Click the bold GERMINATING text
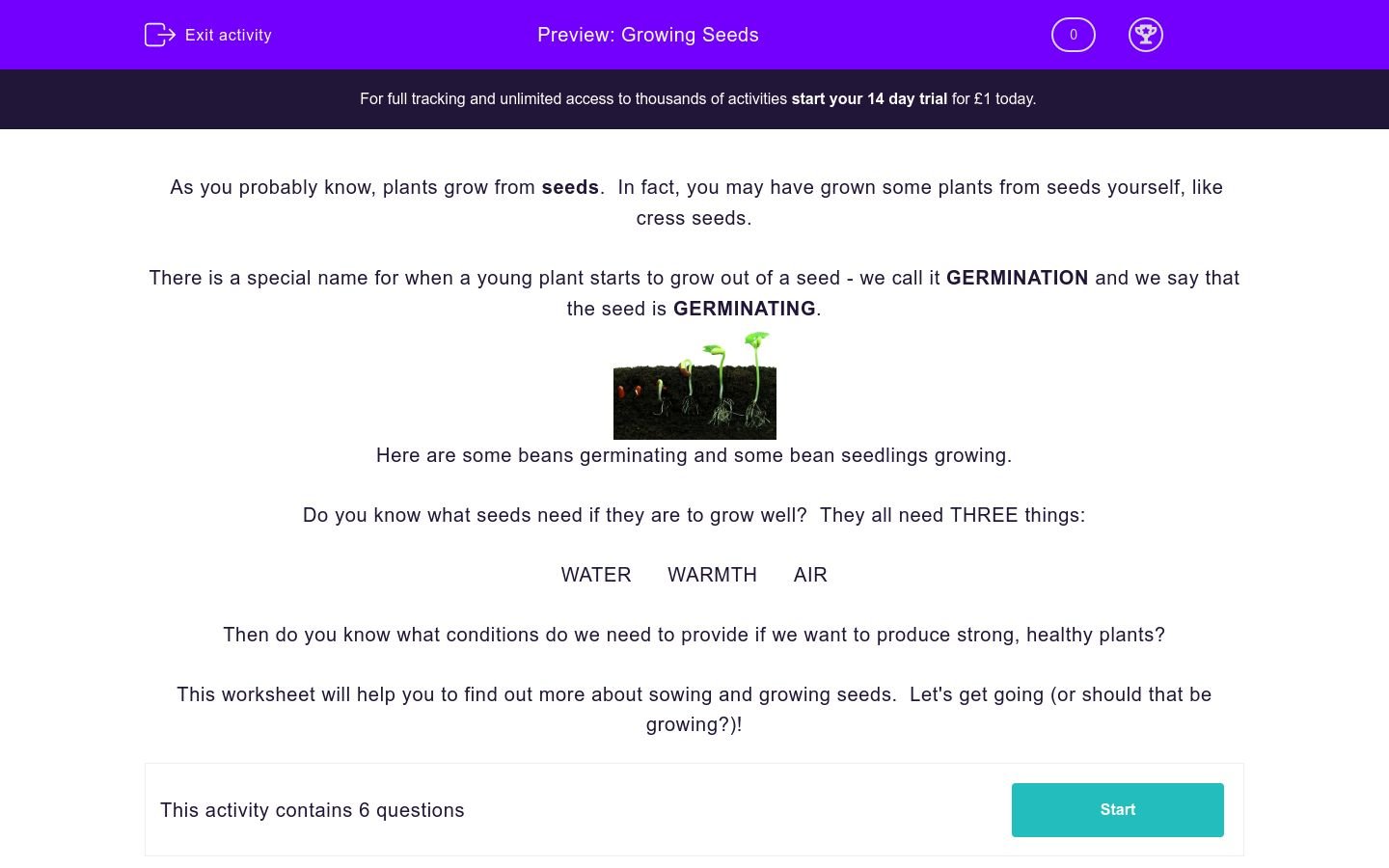The width and height of the screenshot is (1389, 868). (x=745, y=309)
